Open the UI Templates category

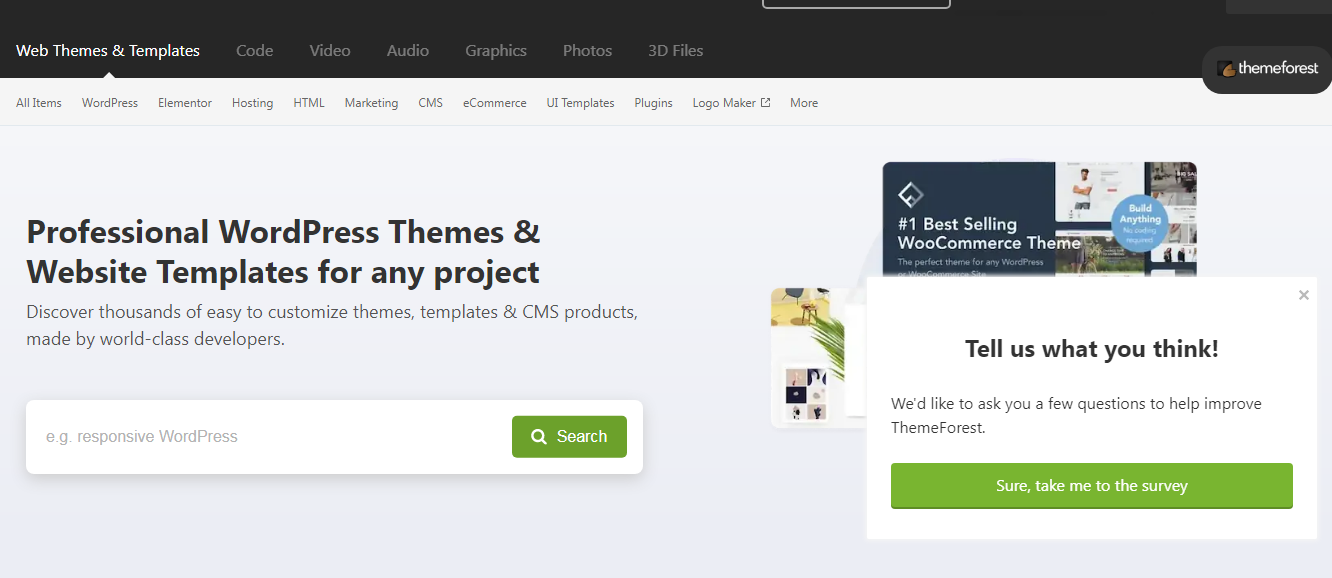point(580,103)
